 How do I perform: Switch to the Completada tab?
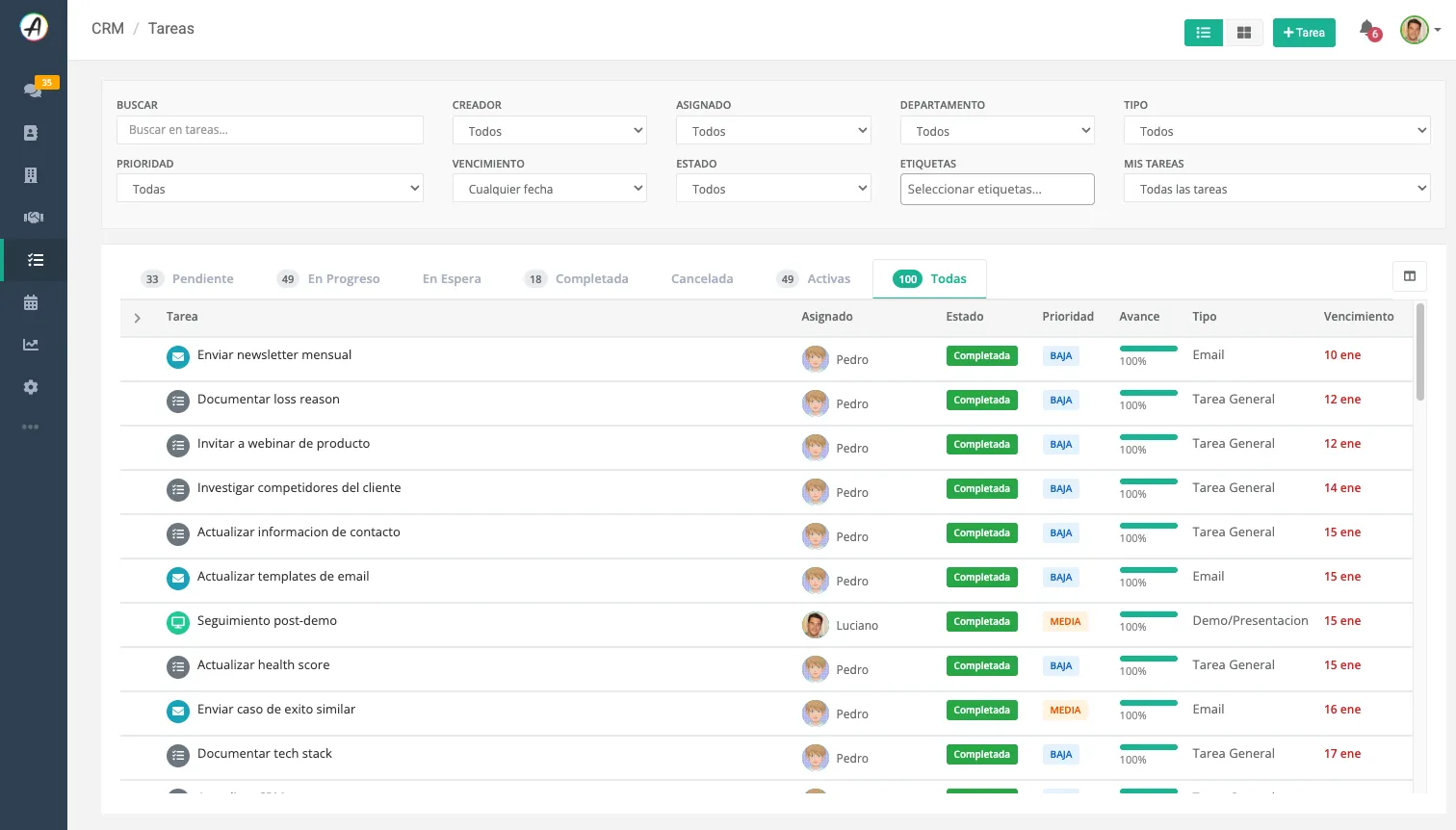pyautogui.click(x=576, y=279)
